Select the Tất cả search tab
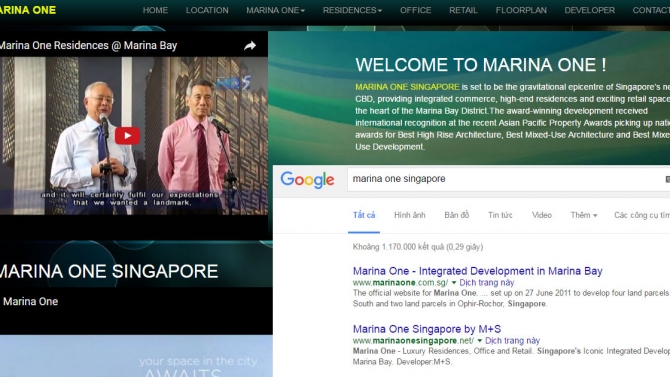The image size is (670, 377). click(364, 215)
